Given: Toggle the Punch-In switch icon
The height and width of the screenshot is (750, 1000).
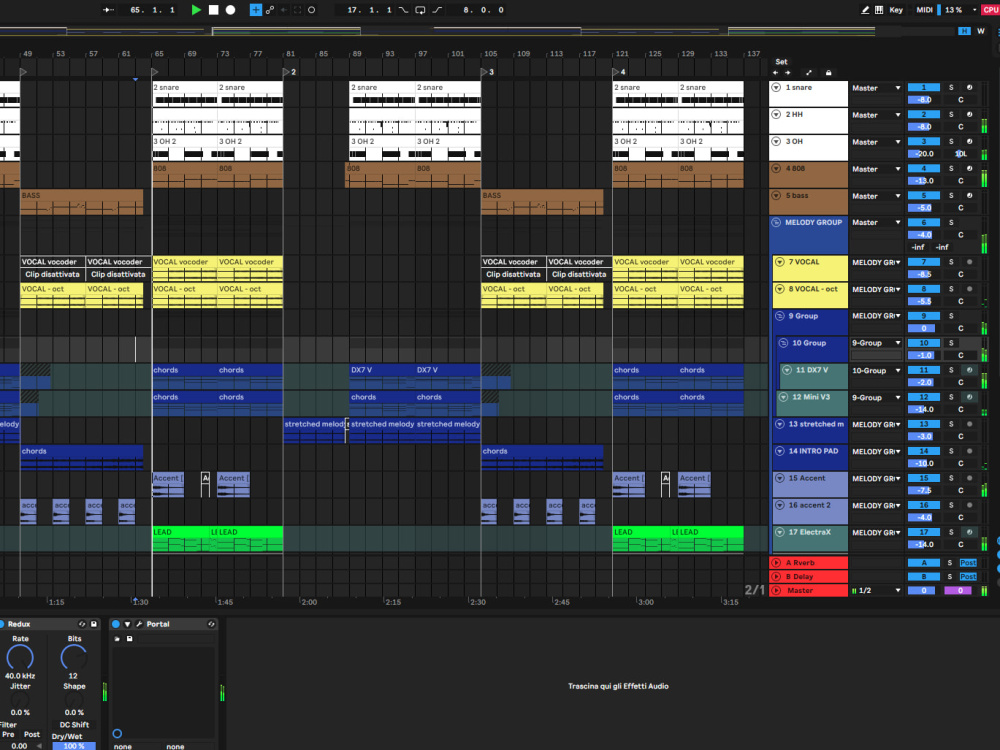Looking at the screenshot, I should (x=403, y=10).
